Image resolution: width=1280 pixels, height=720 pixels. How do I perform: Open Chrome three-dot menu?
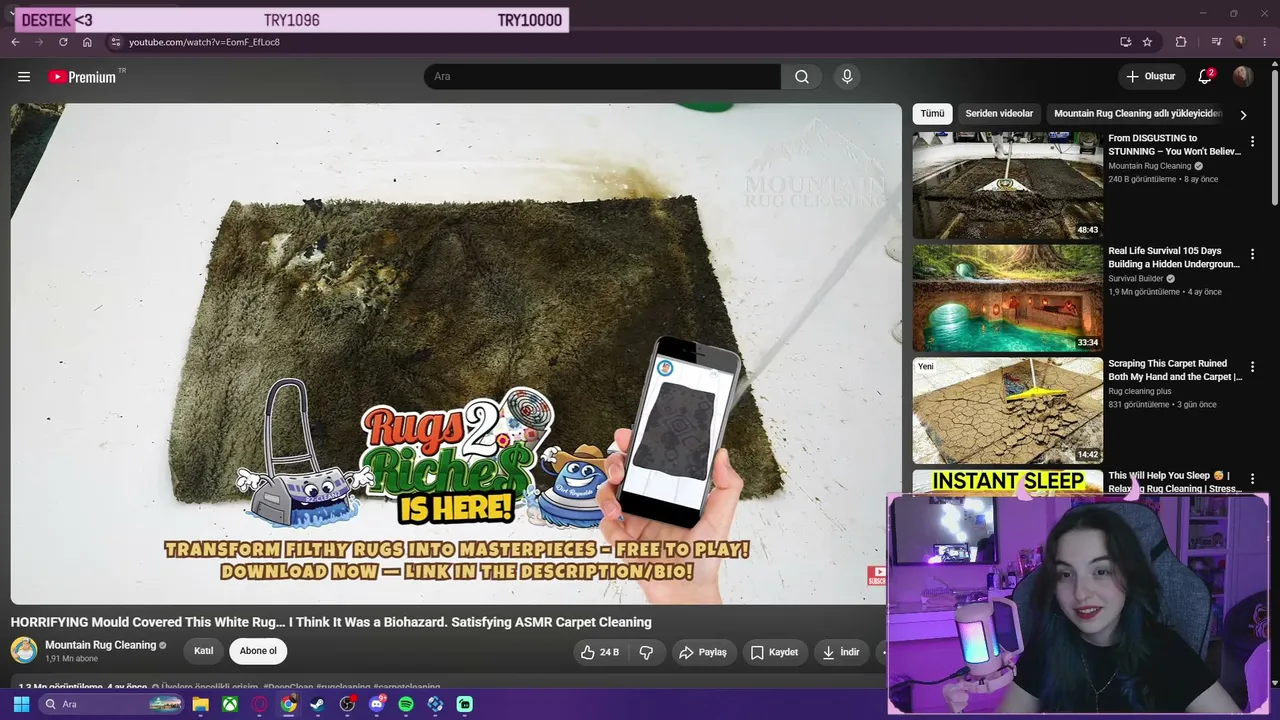(x=1264, y=42)
